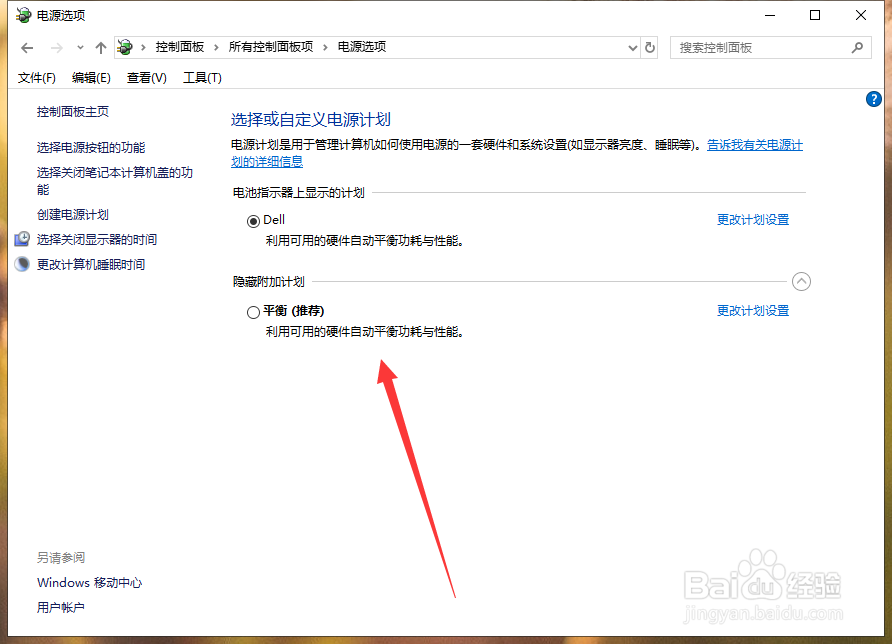The width and height of the screenshot is (892, 644).
Task: Expand the chevron after 所有控制面板项 breadcrumb
Action: 325,47
